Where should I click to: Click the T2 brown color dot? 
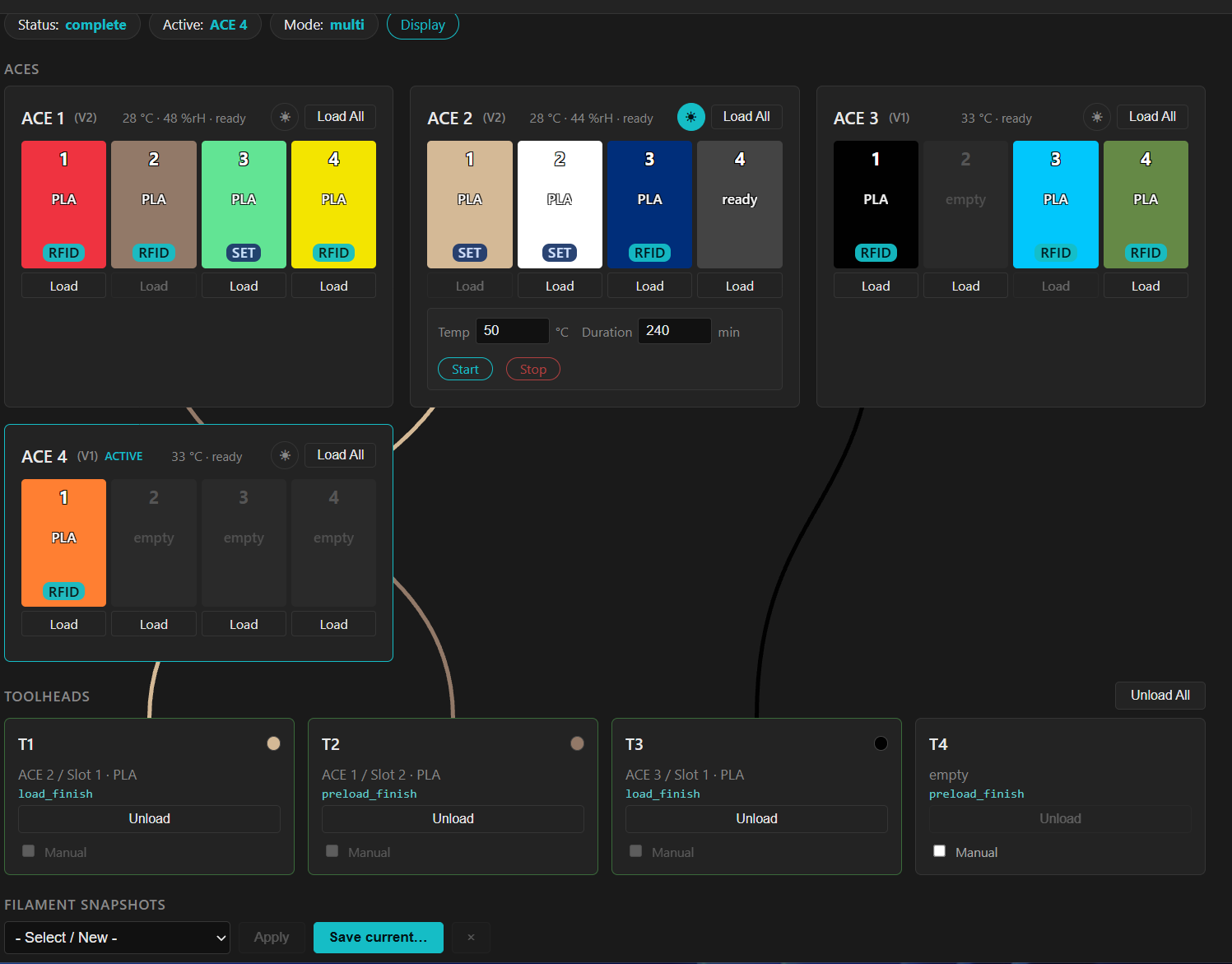coord(577,743)
